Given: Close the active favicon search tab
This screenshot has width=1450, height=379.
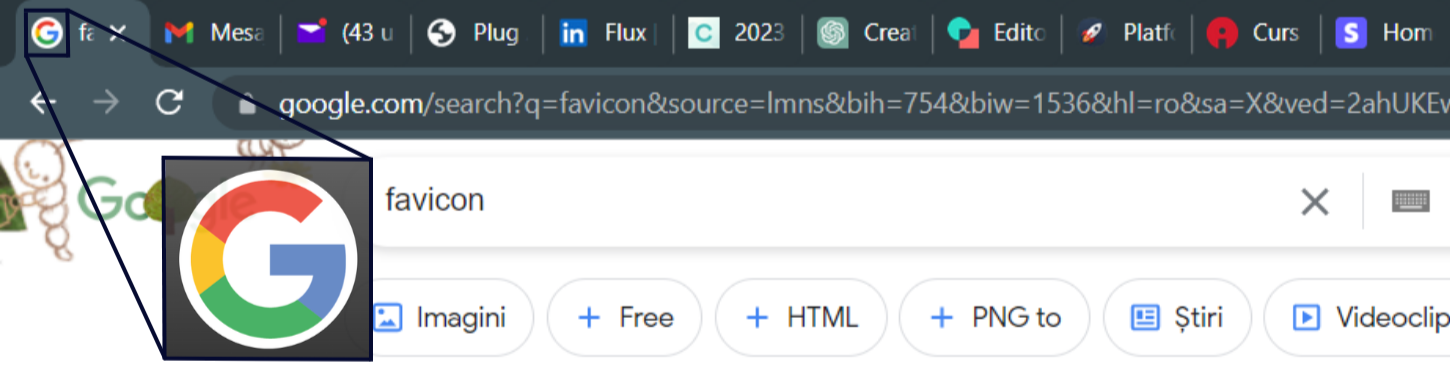Looking at the screenshot, I should pos(117,33).
